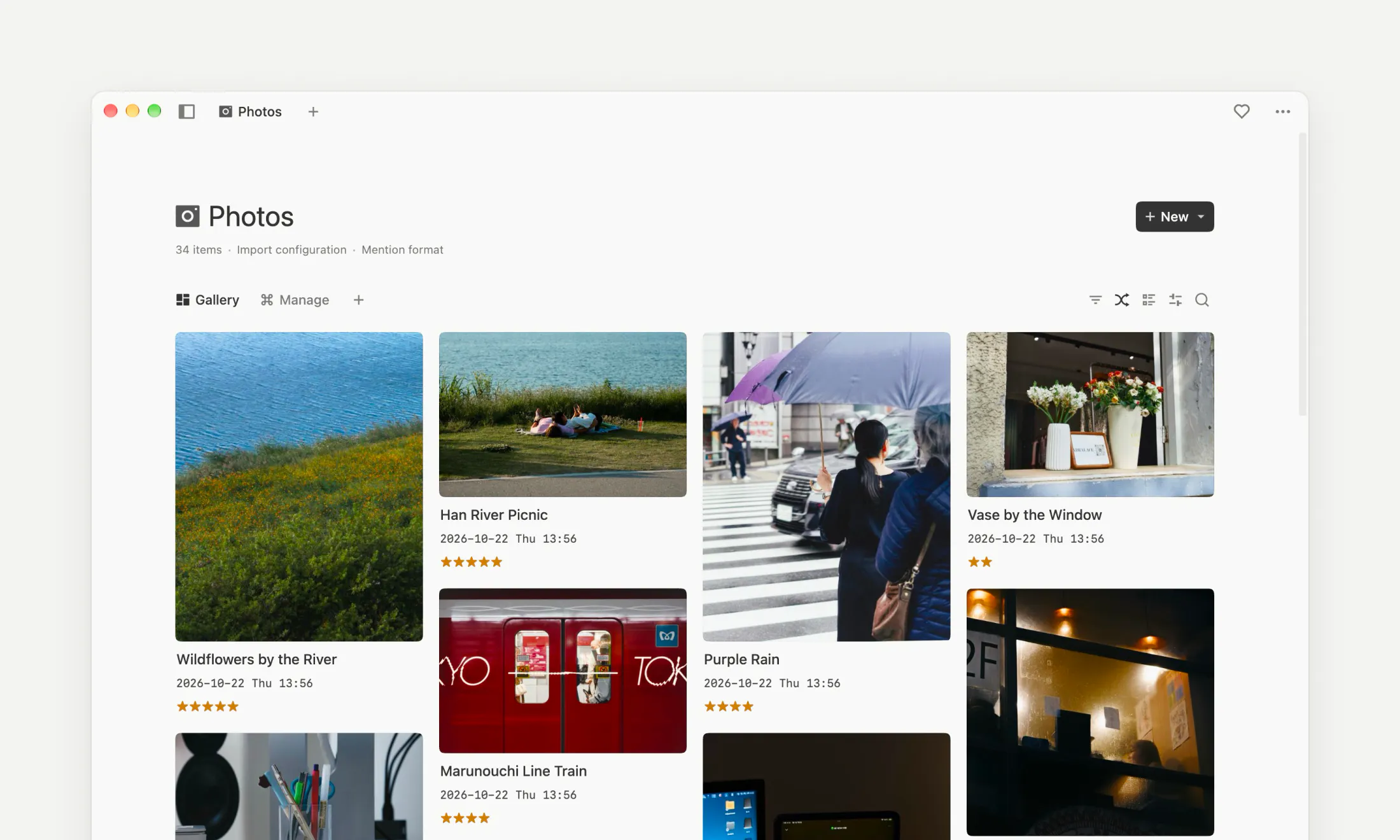
Task: Click the date under Wildflowers by the River
Action: [x=244, y=683]
